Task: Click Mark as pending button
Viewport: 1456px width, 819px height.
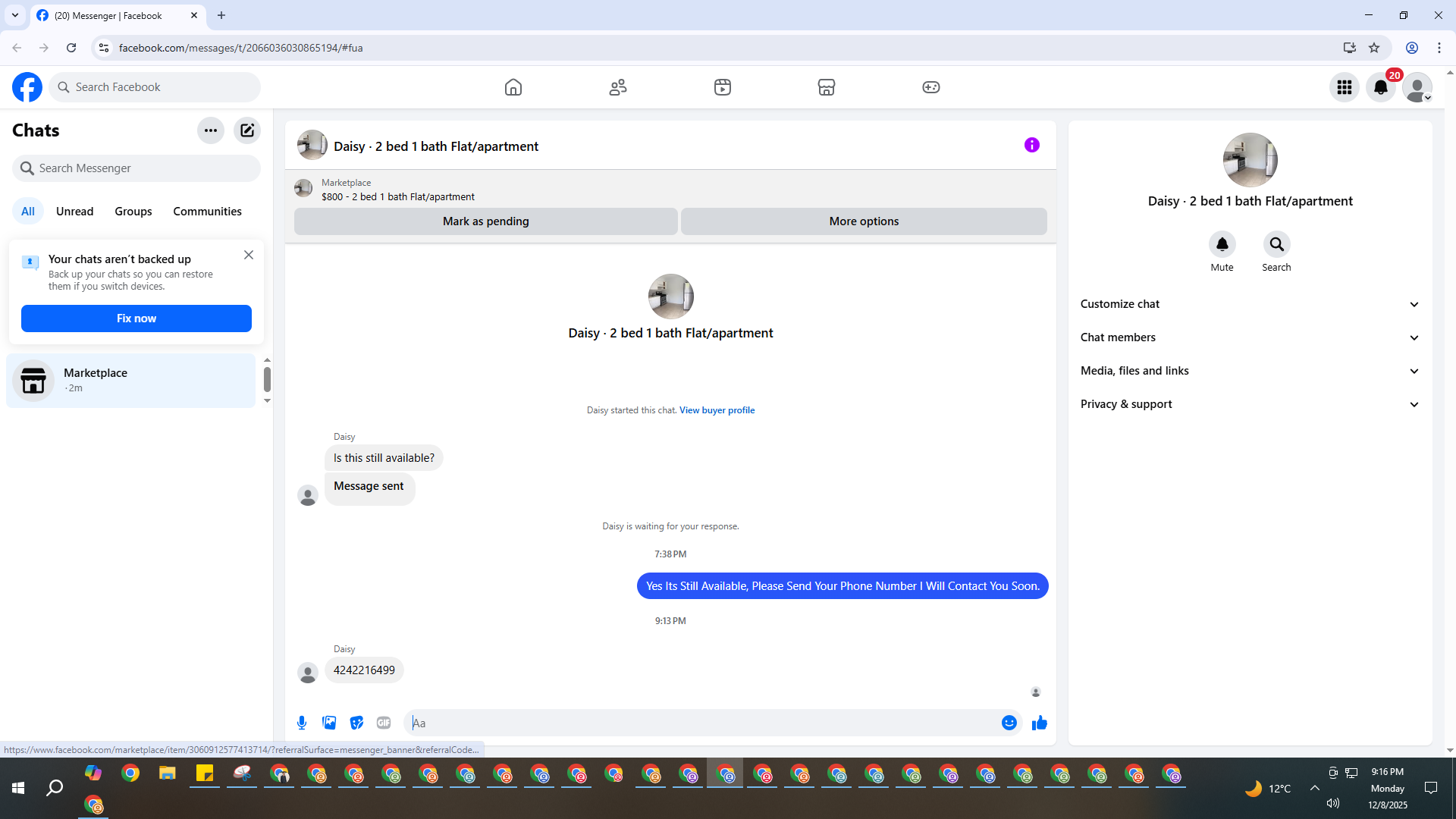Action: (486, 221)
